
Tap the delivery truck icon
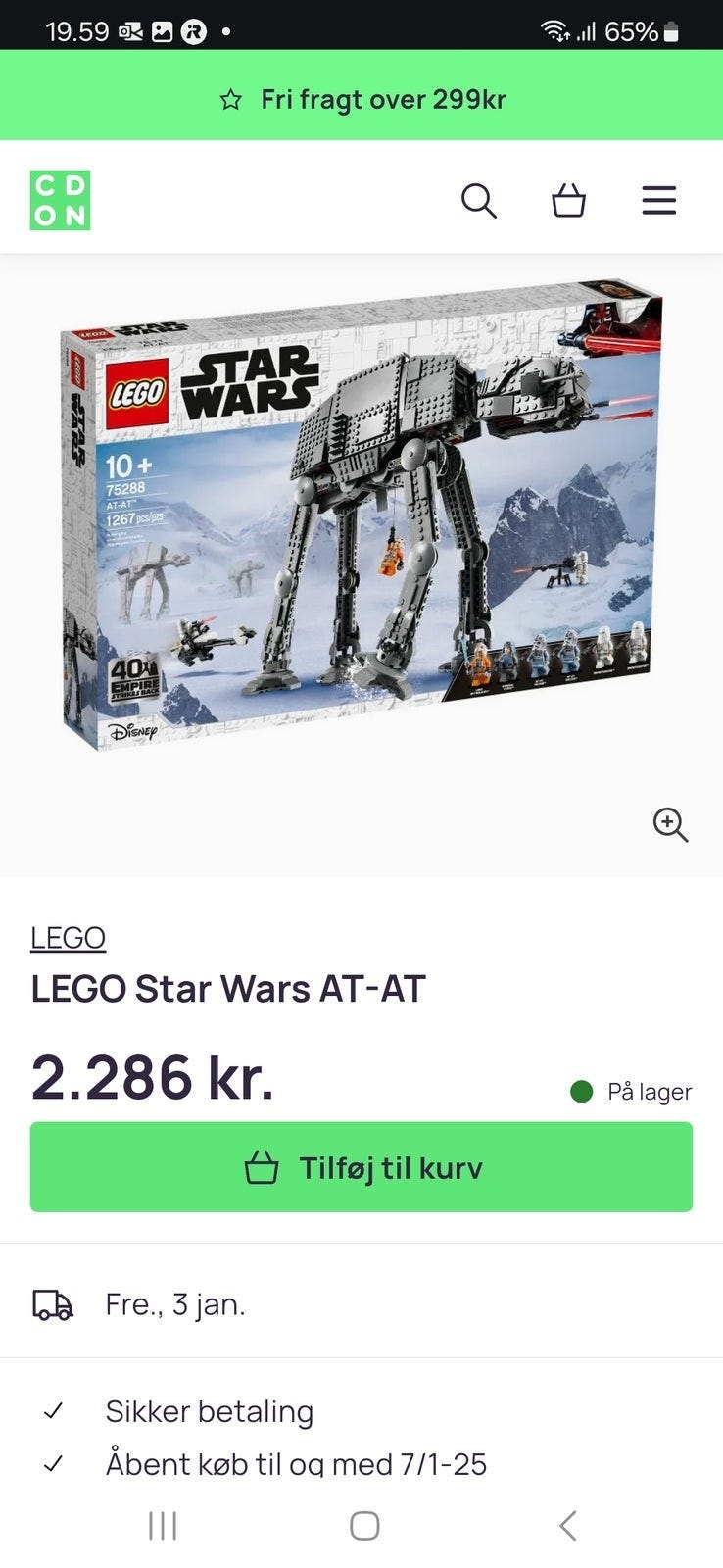point(53,1304)
